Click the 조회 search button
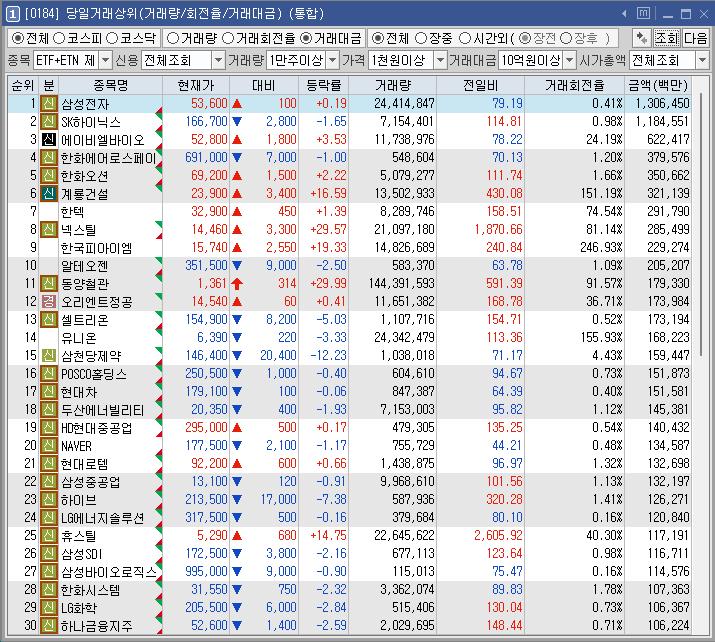 click(x=666, y=38)
